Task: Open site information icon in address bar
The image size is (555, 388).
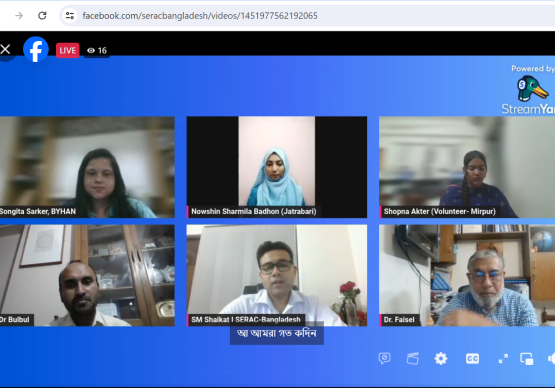Action: (x=70, y=16)
